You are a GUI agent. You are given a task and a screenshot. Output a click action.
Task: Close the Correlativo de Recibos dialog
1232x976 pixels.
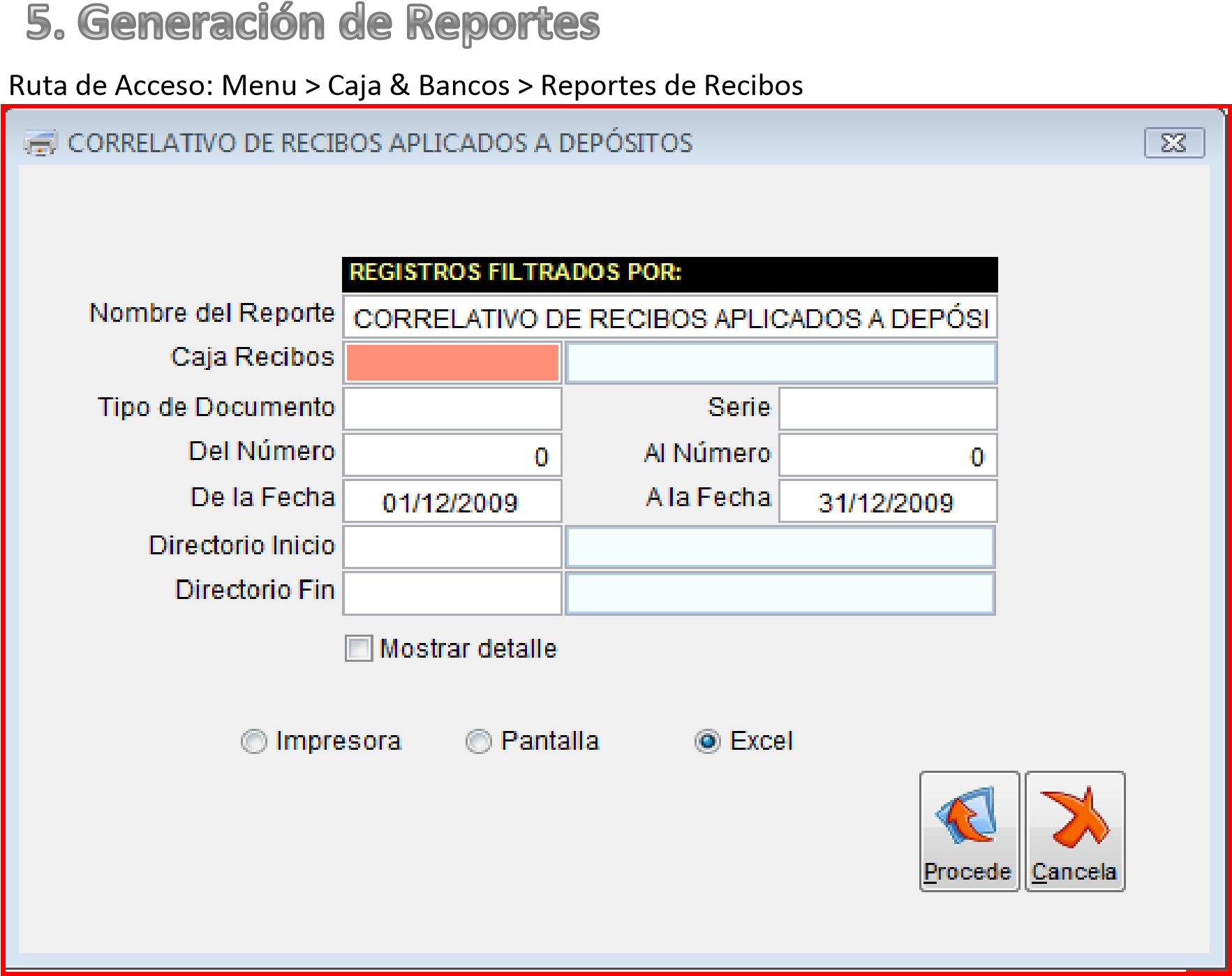pos(1174,143)
